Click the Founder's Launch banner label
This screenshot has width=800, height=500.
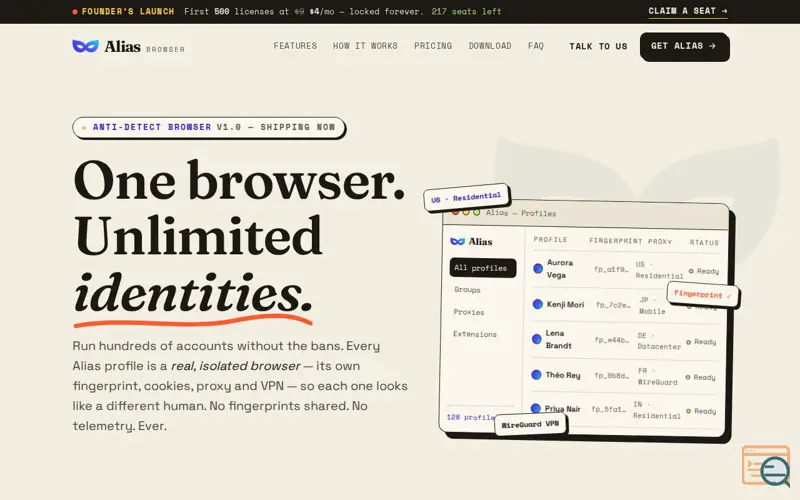(x=128, y=11)
